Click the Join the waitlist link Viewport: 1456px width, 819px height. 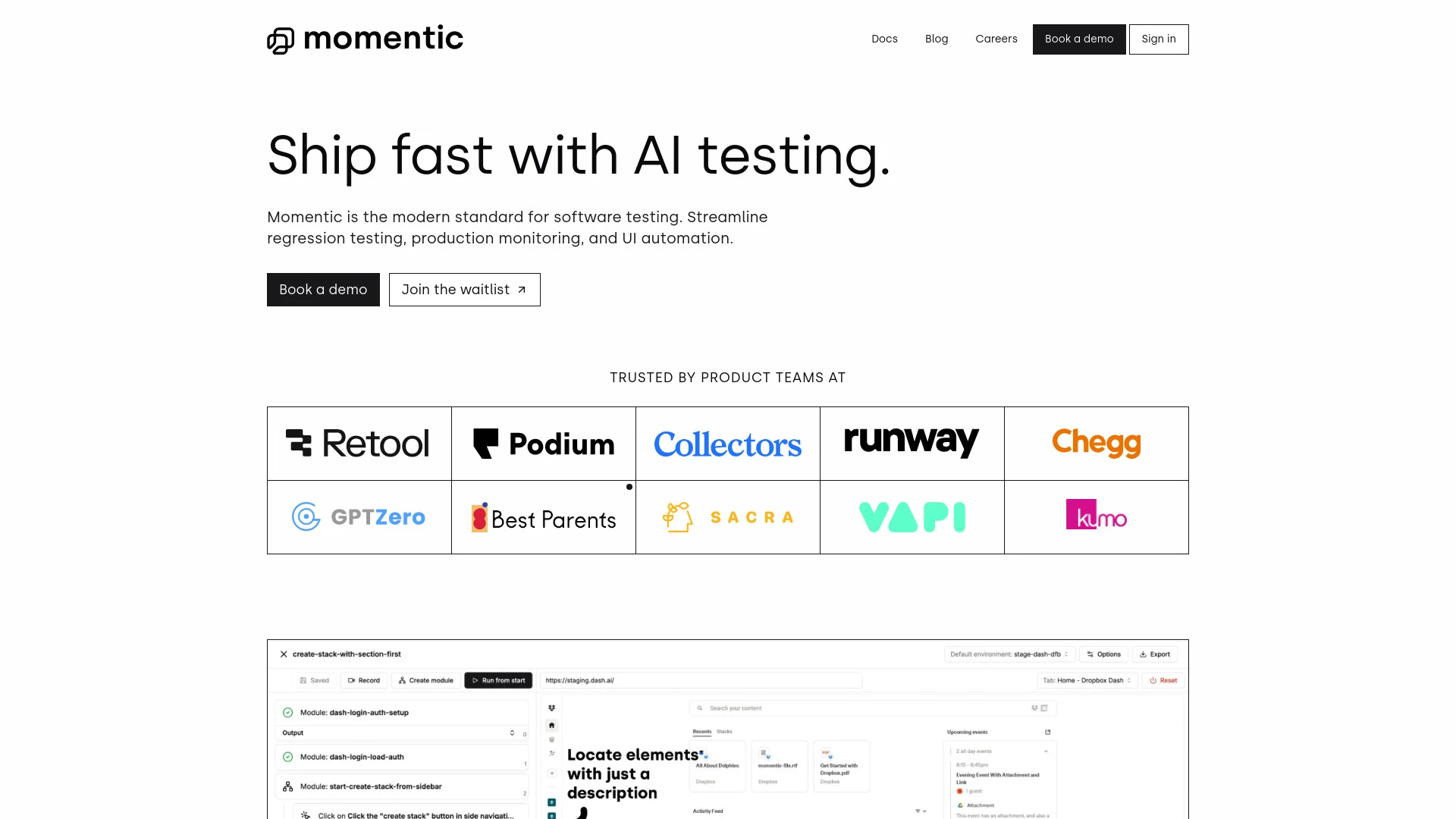[x=464, y=289]
